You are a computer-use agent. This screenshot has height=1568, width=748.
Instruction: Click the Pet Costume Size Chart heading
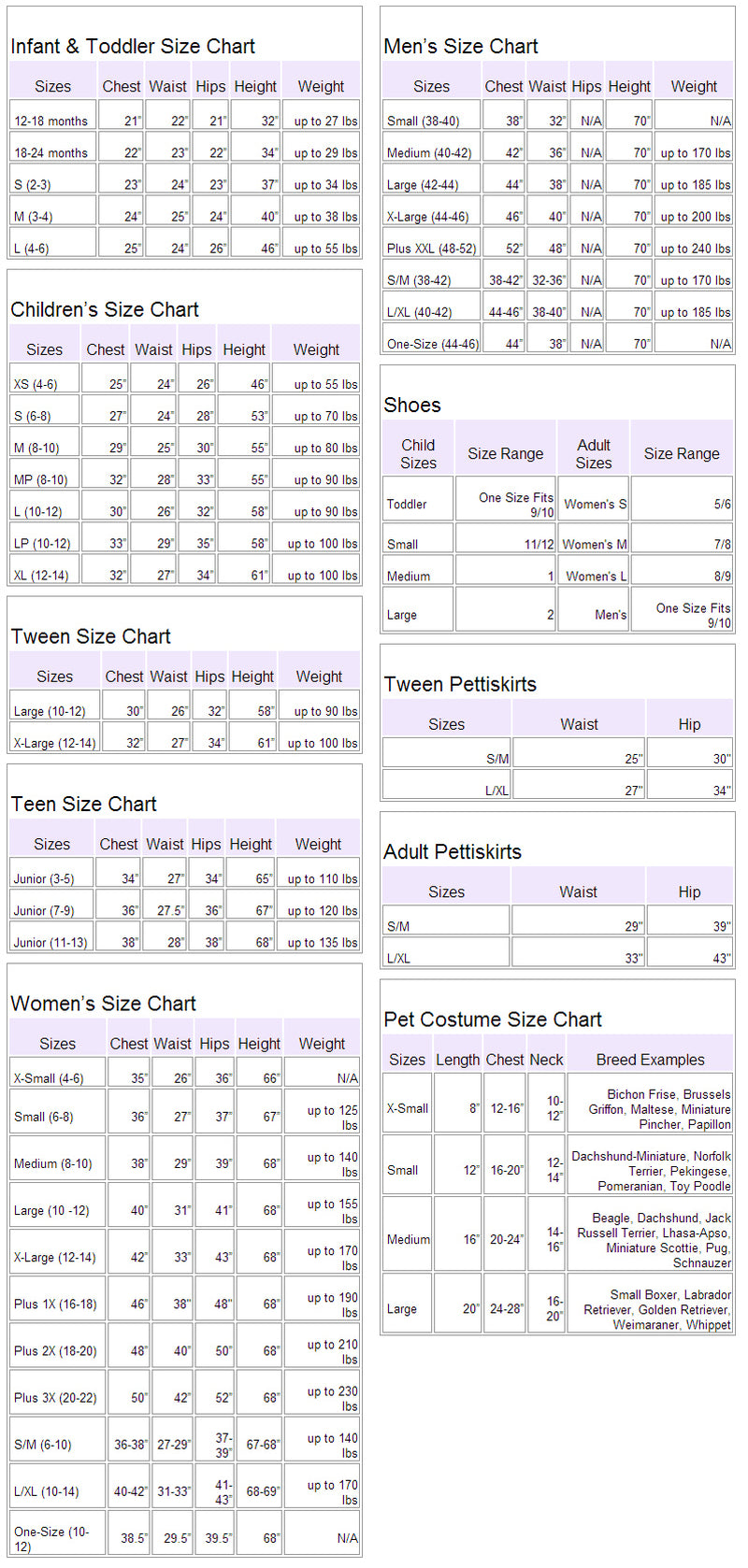493,1019
